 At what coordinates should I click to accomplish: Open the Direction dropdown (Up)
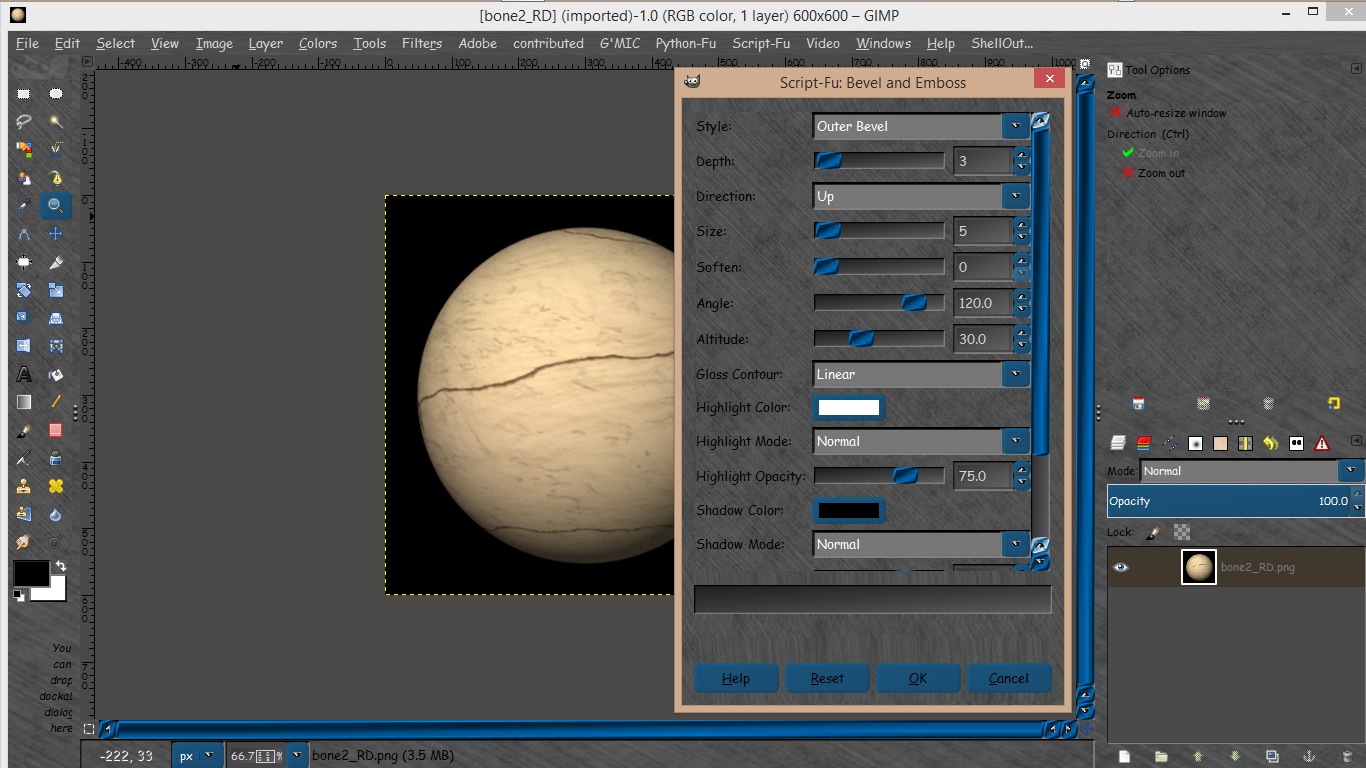tap(921, 196)
